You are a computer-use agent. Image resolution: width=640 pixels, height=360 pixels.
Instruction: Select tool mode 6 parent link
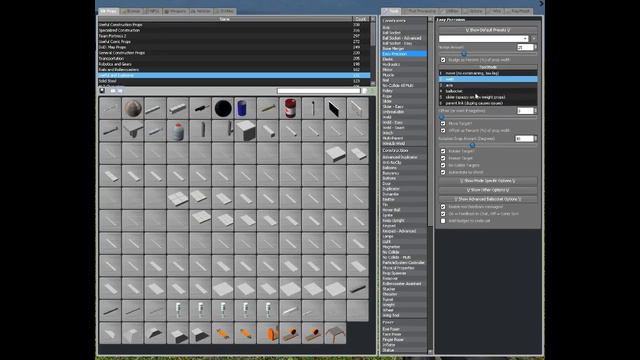click(488, 103)
